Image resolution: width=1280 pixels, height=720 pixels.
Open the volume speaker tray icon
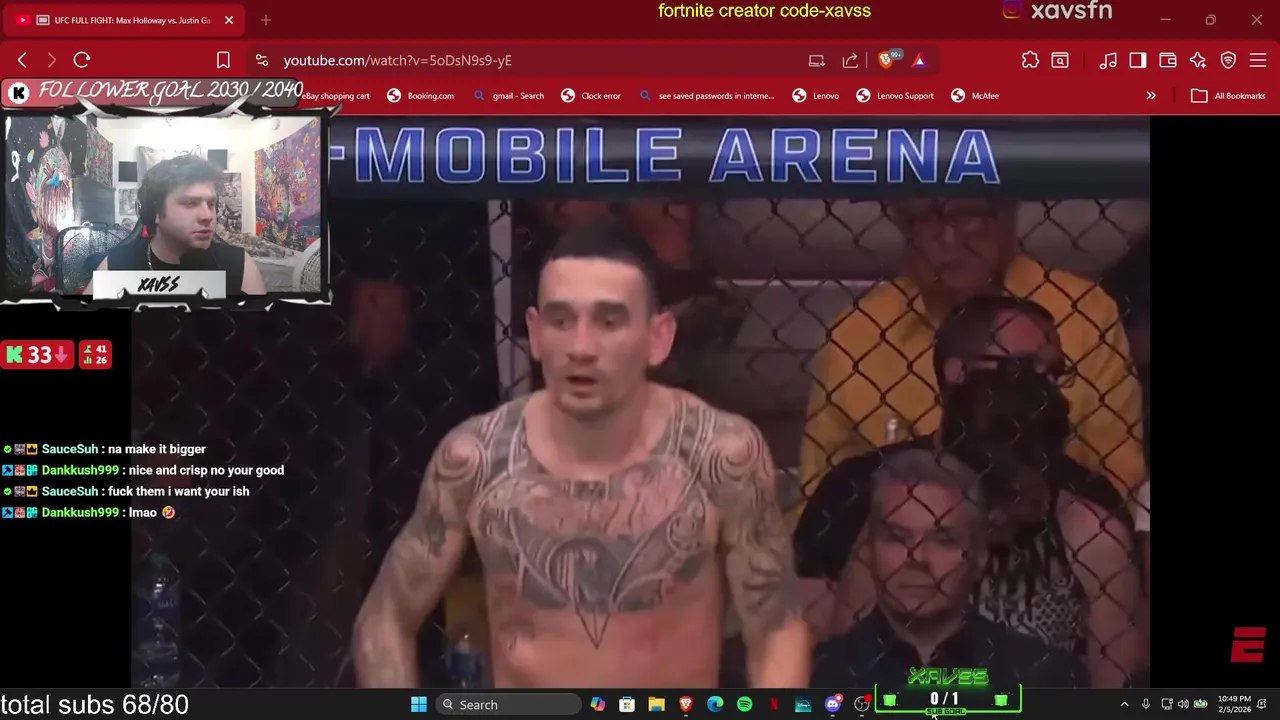[1183, 705]
